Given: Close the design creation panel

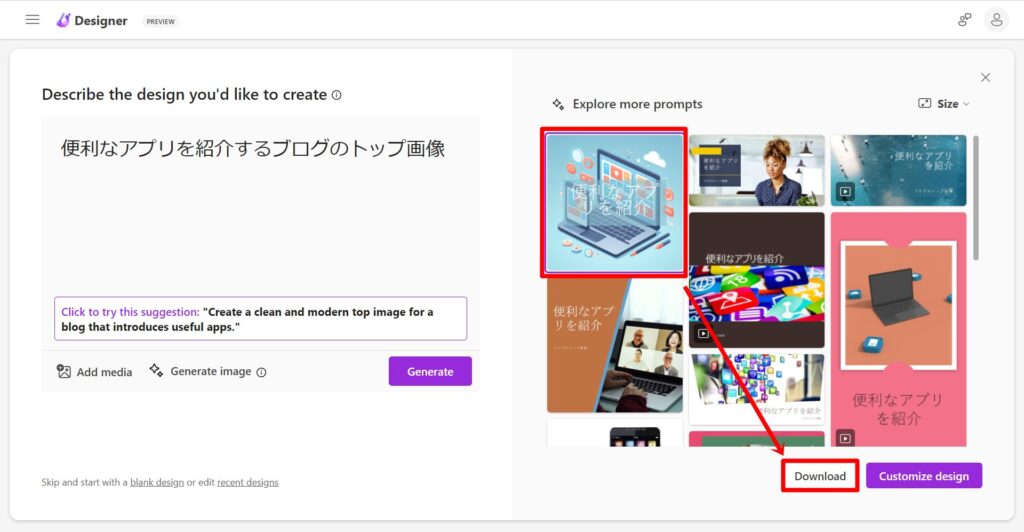Looking at the screenshot, I should pos(985,77).
